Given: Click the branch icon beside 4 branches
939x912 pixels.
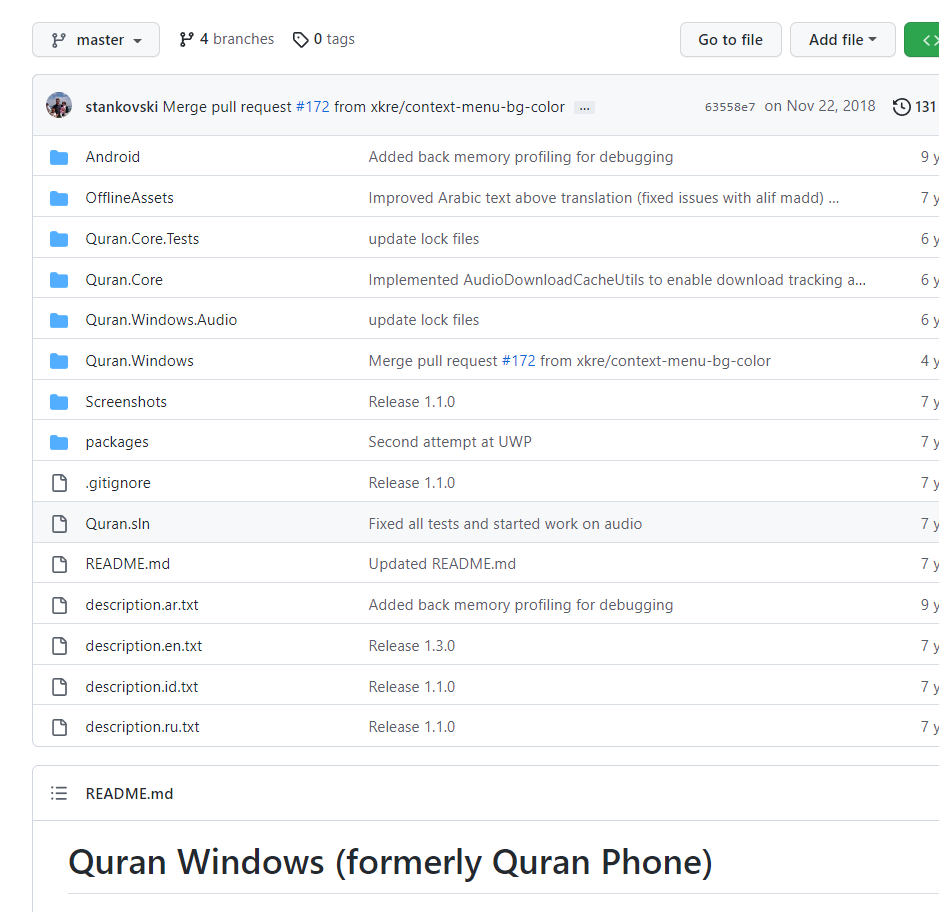Looking at the screenshot, I should (x=186, y=40).
